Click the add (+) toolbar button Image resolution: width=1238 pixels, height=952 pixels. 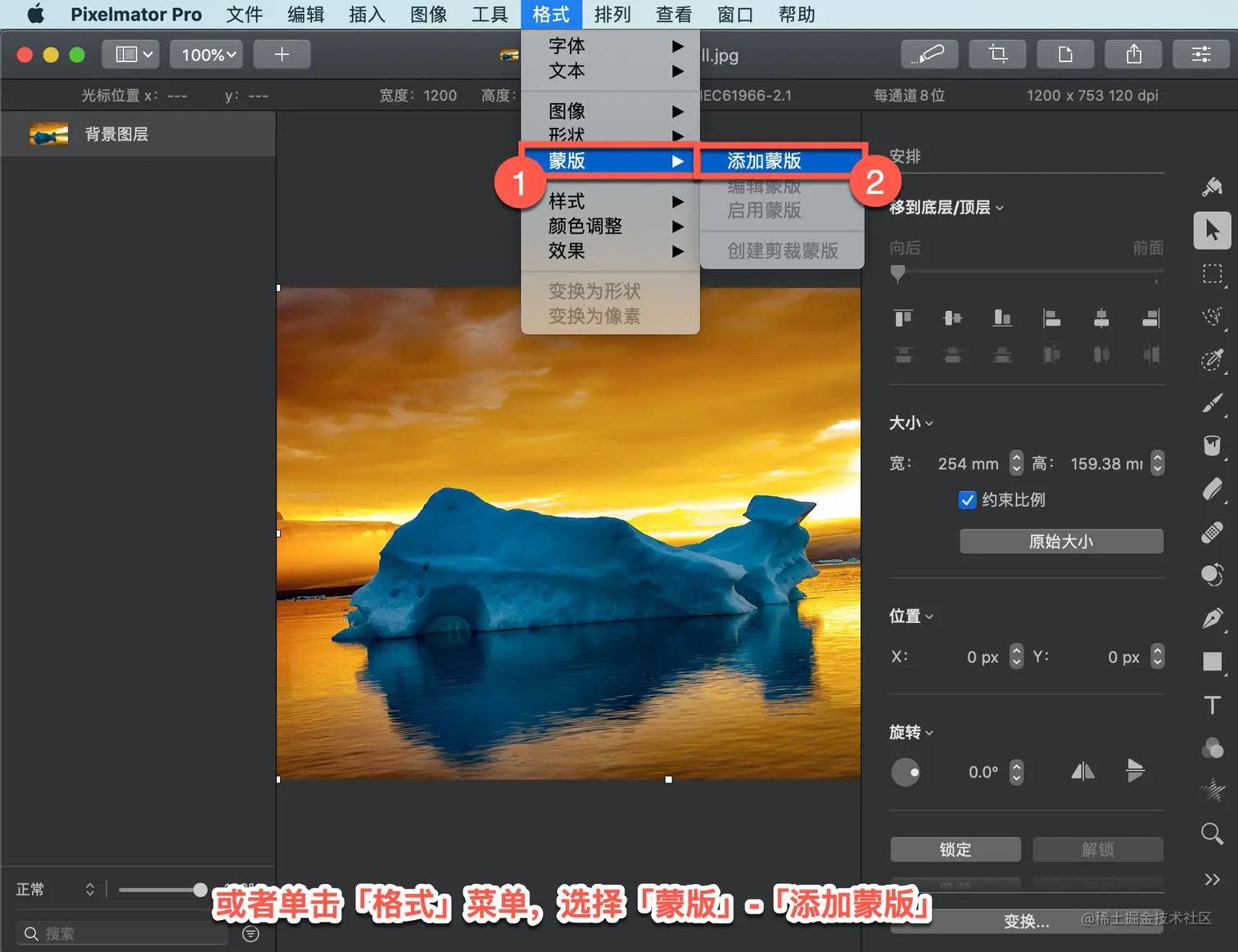[282, 54]
